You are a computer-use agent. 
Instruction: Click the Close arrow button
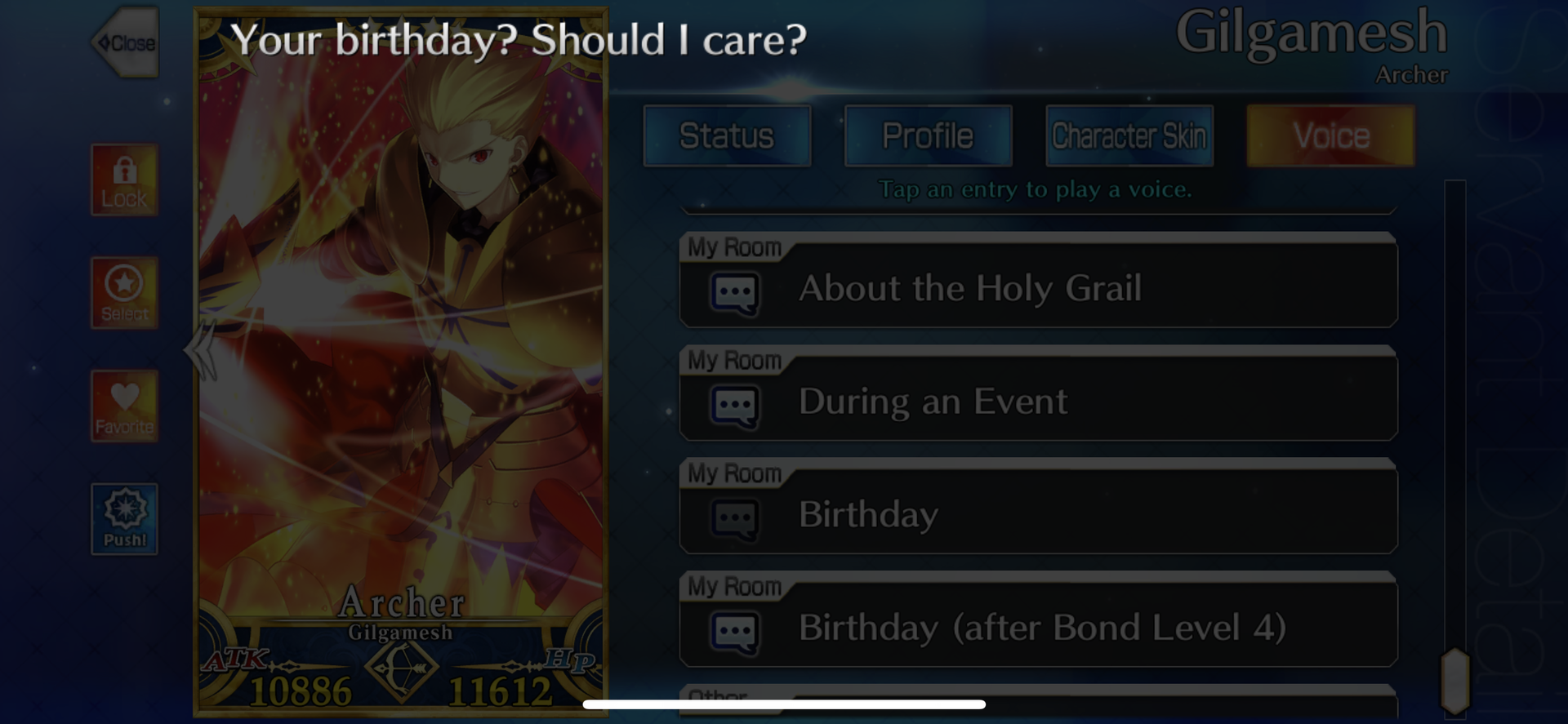pyautogui.click(x=126, y=42)
